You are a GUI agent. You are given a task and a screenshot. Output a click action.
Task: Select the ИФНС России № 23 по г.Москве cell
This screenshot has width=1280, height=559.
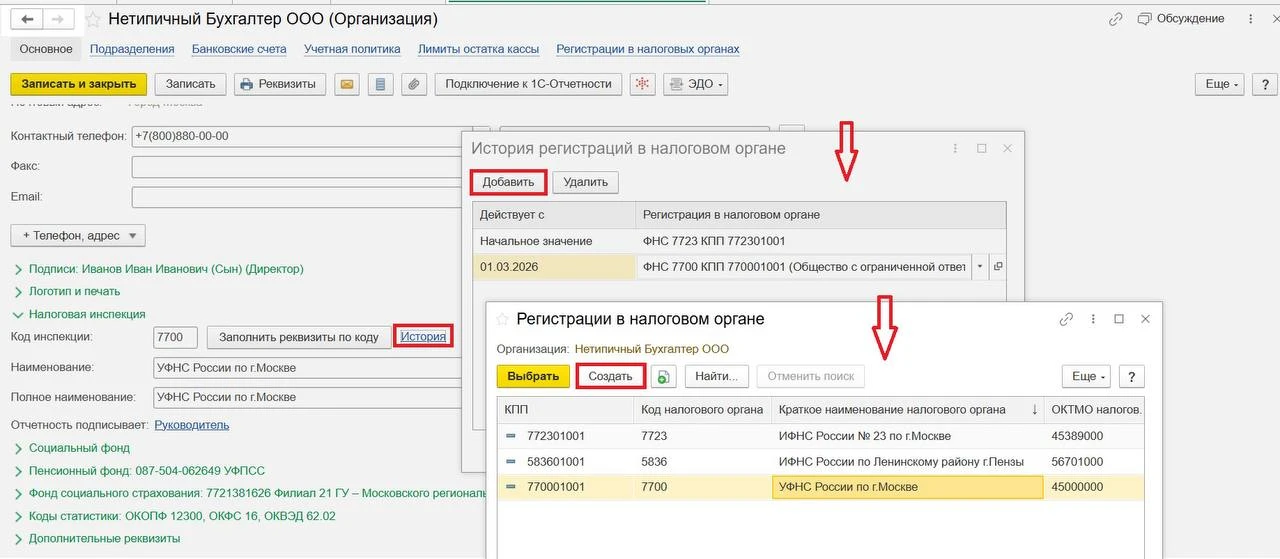pyautogui.click(x=907, y=436)
